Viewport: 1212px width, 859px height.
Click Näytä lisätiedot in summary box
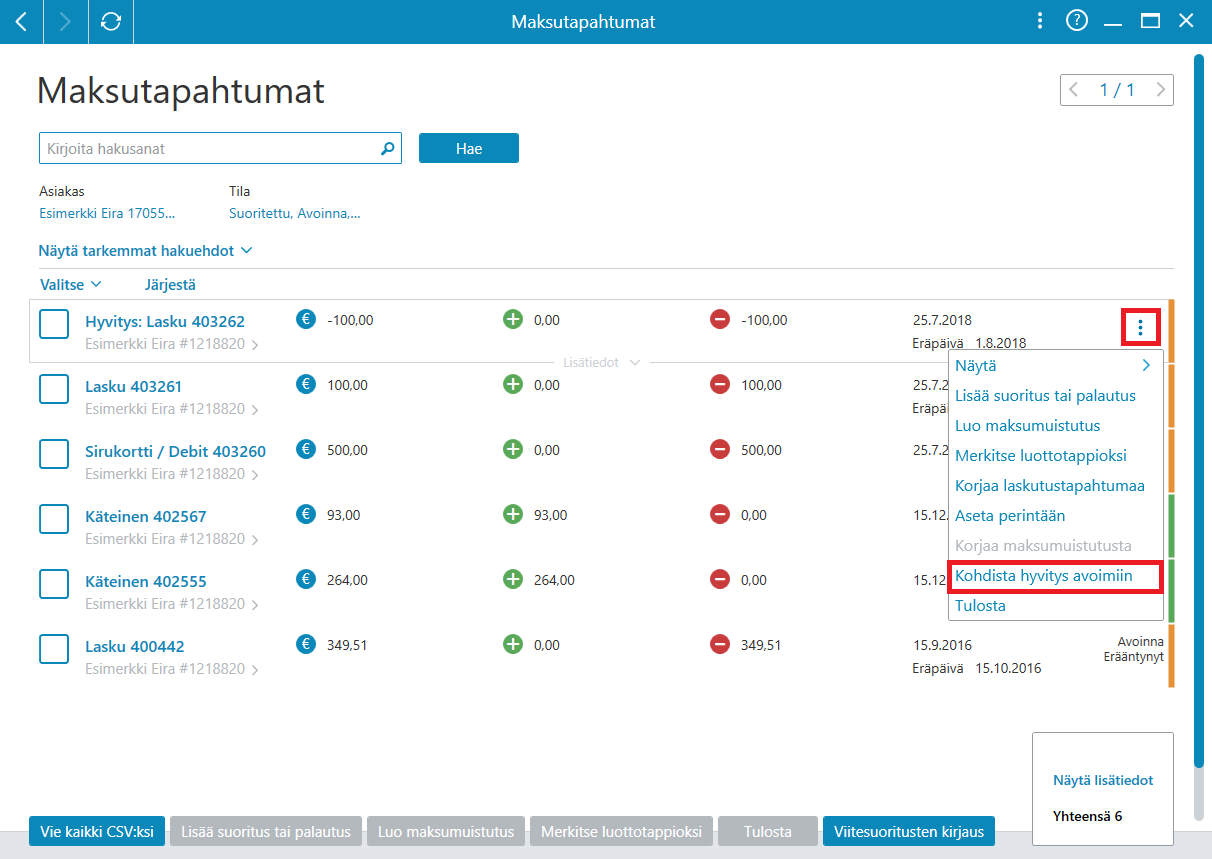pyautogui.click(x=1103, y=780)
